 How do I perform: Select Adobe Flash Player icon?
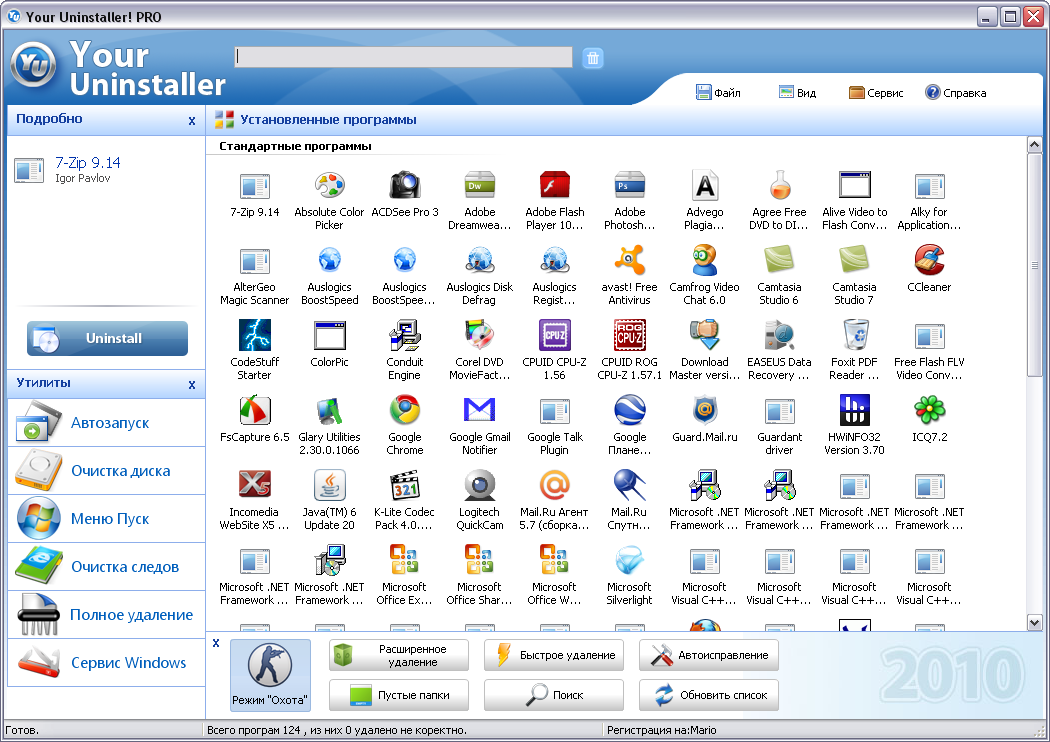coord(554,186)
